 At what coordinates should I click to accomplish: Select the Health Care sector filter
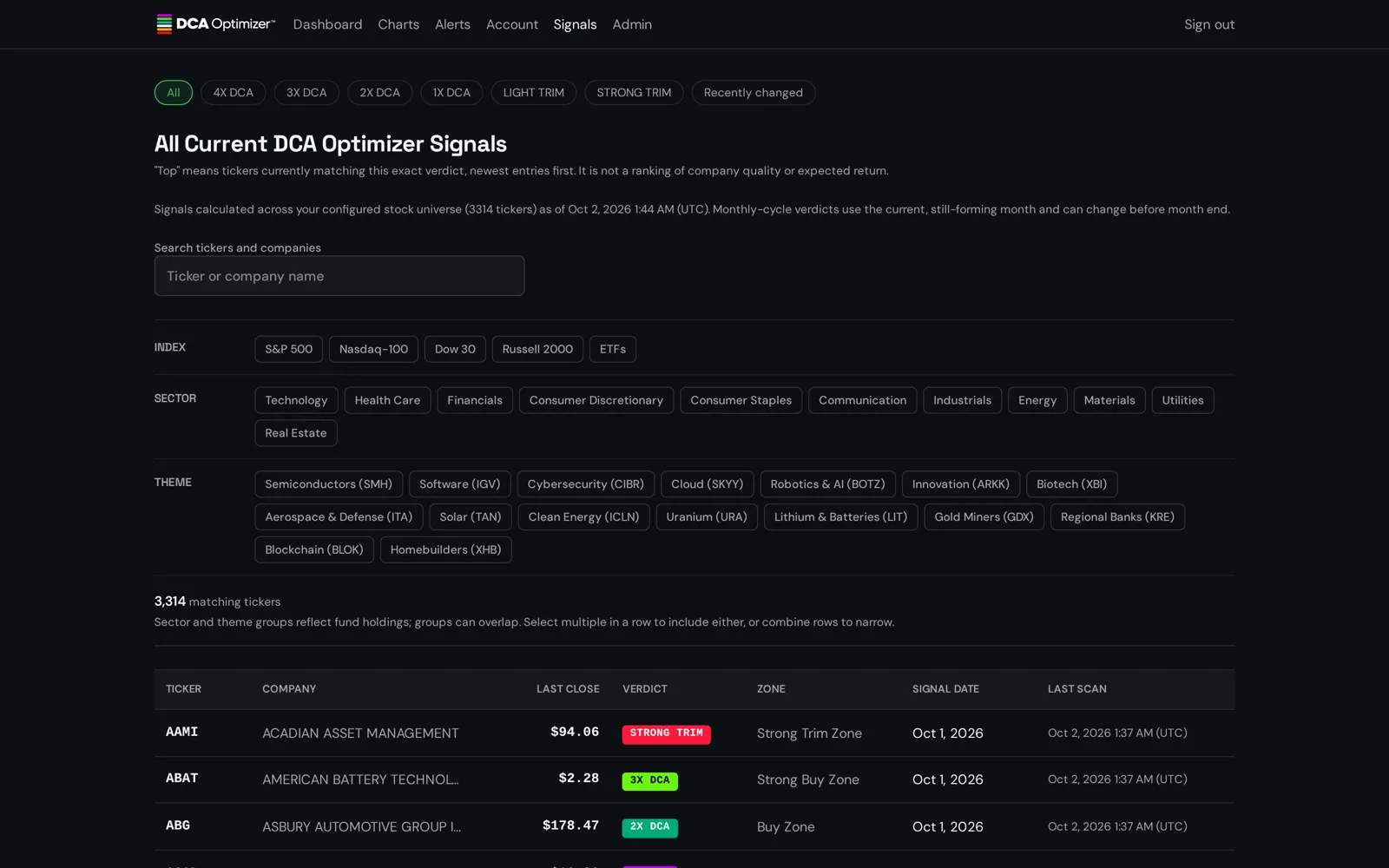coord(387,400)
